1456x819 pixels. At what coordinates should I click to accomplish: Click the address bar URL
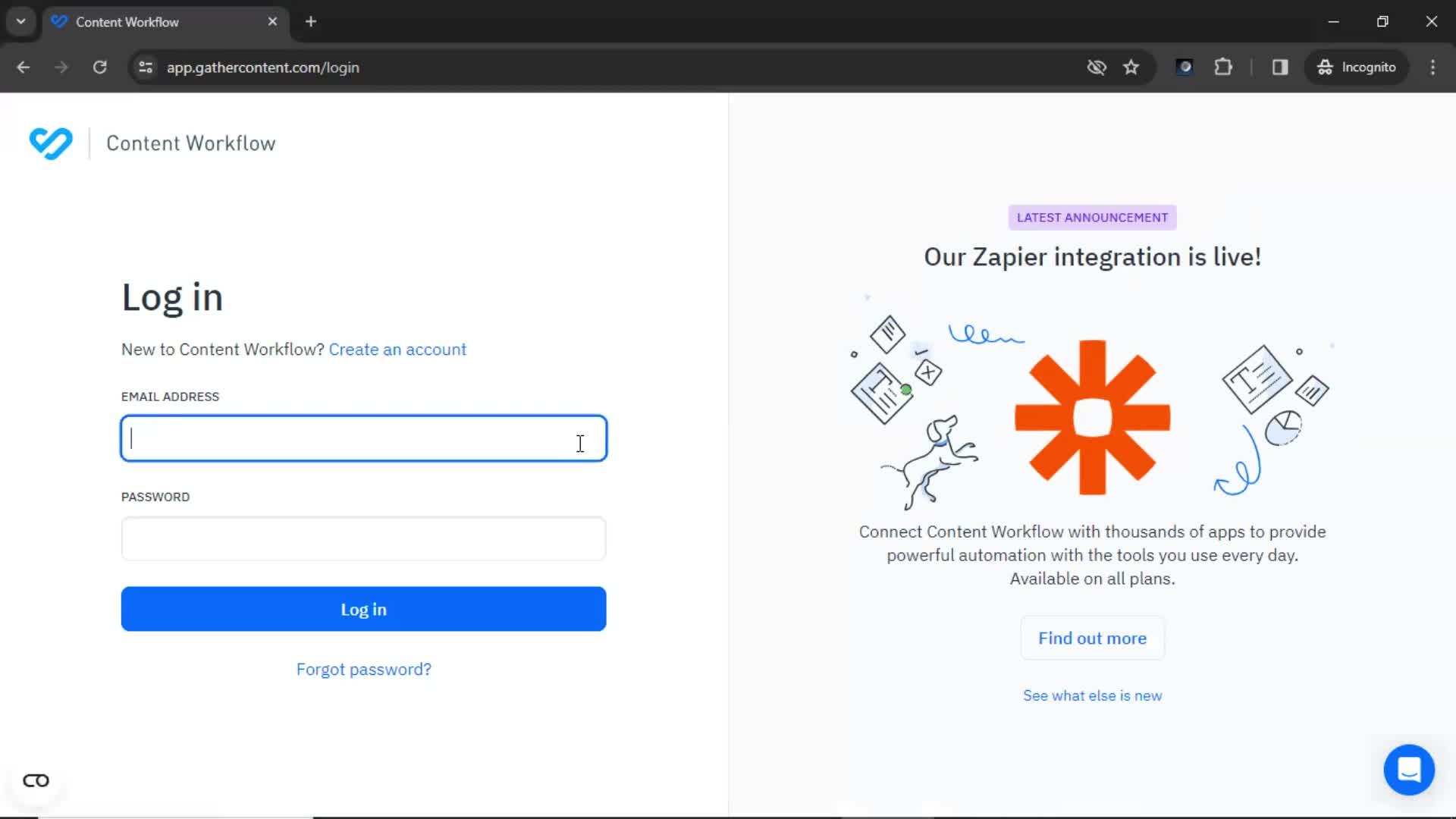coord(262,67)
